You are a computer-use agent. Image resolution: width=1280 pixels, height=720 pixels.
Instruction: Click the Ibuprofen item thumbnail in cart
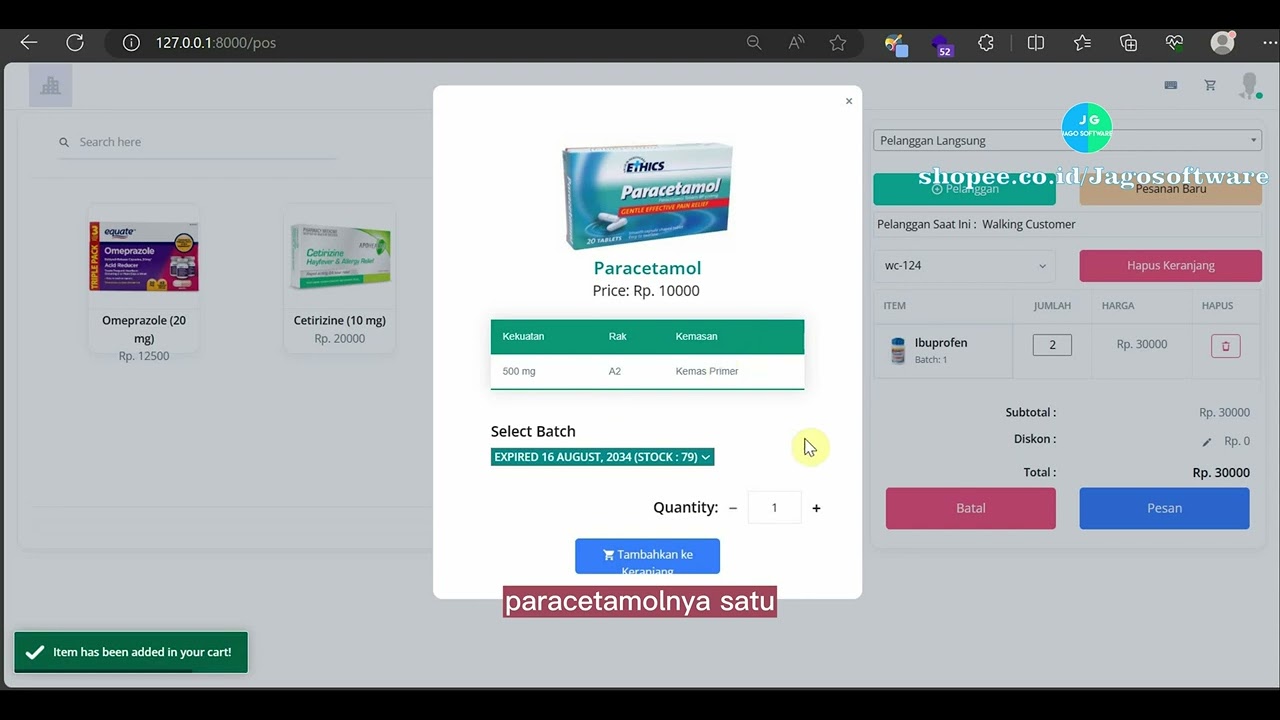click(897, 350)
